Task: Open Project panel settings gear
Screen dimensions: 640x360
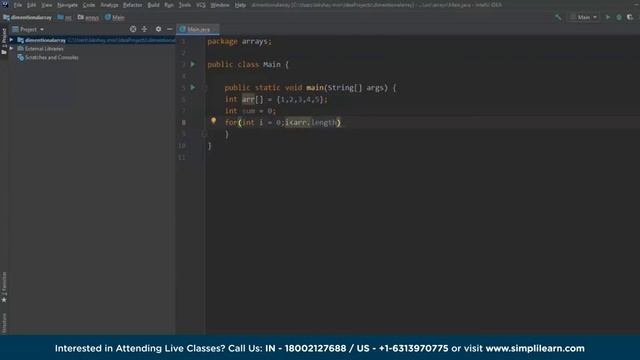Action: [158, 29]
